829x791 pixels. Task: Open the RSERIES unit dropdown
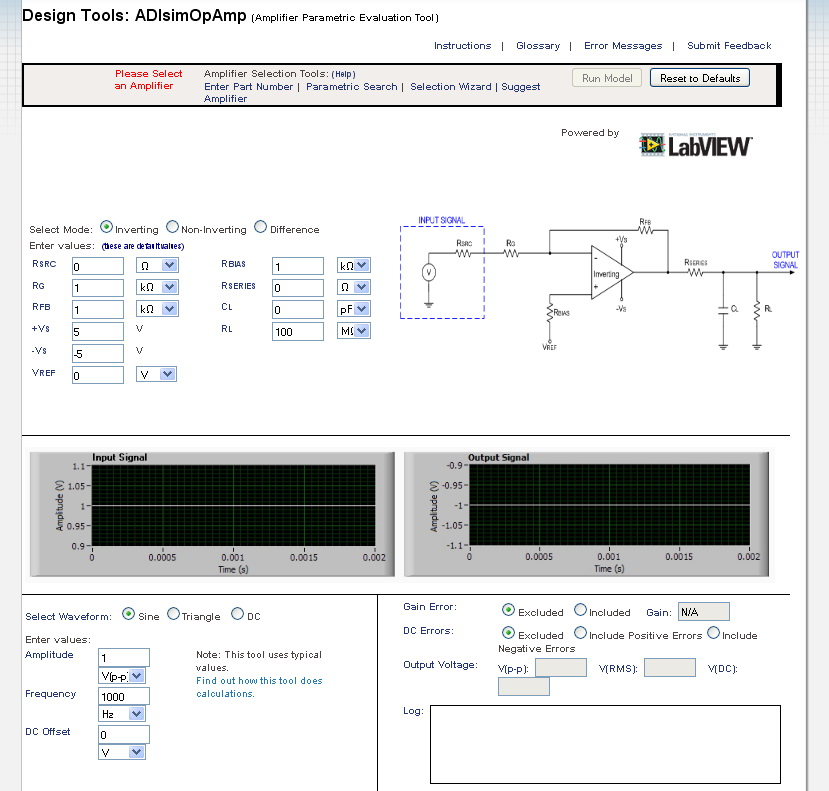point(354,287)
